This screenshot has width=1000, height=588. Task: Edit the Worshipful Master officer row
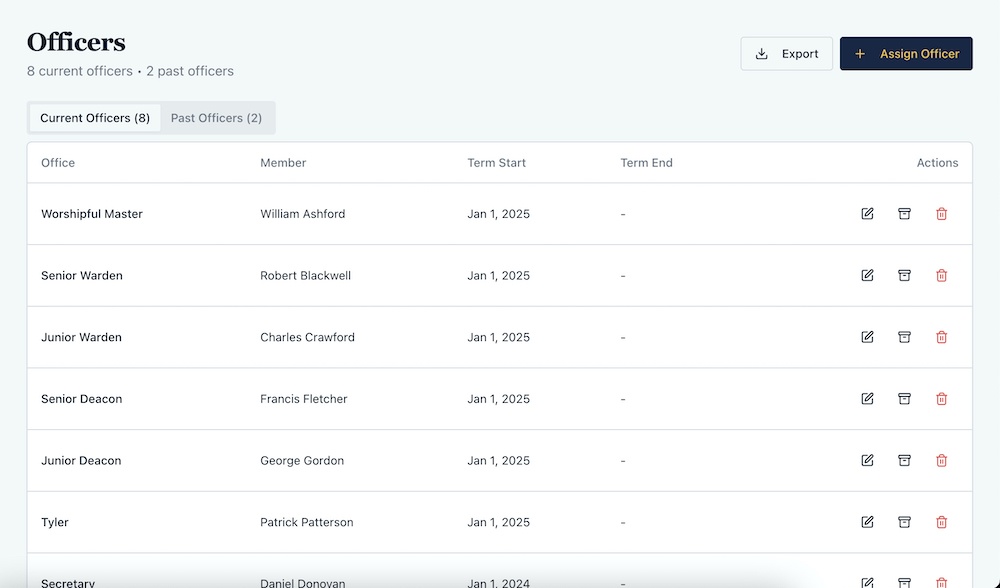click(867, 214)
